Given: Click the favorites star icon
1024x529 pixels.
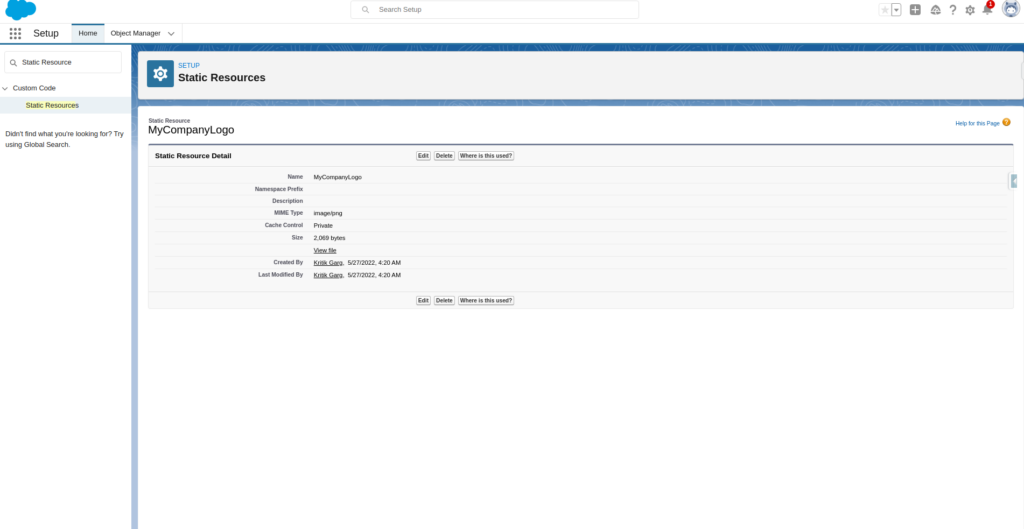Looking at the screenshot, I should coord(884,10).
